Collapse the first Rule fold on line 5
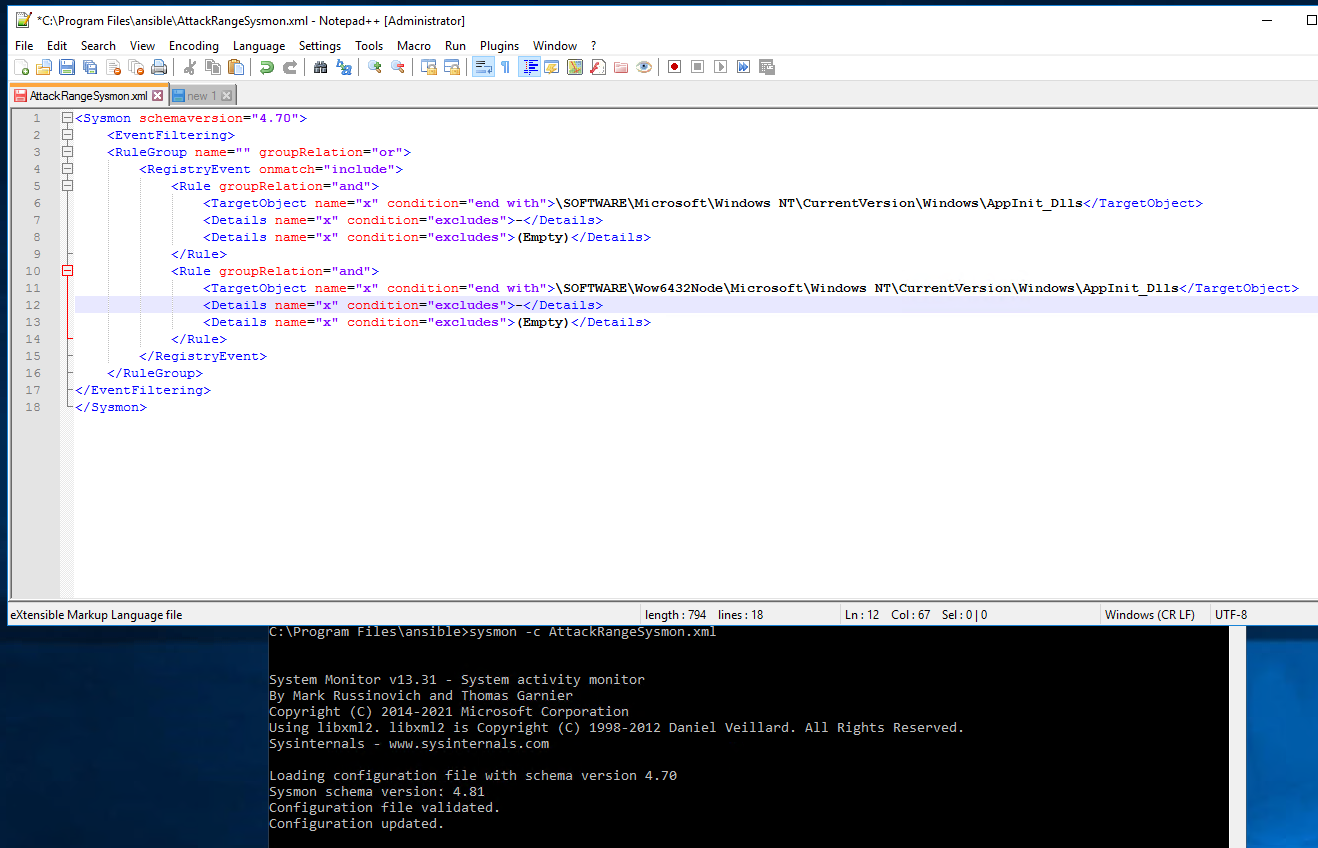1318x848 pixels. (68, 186)
